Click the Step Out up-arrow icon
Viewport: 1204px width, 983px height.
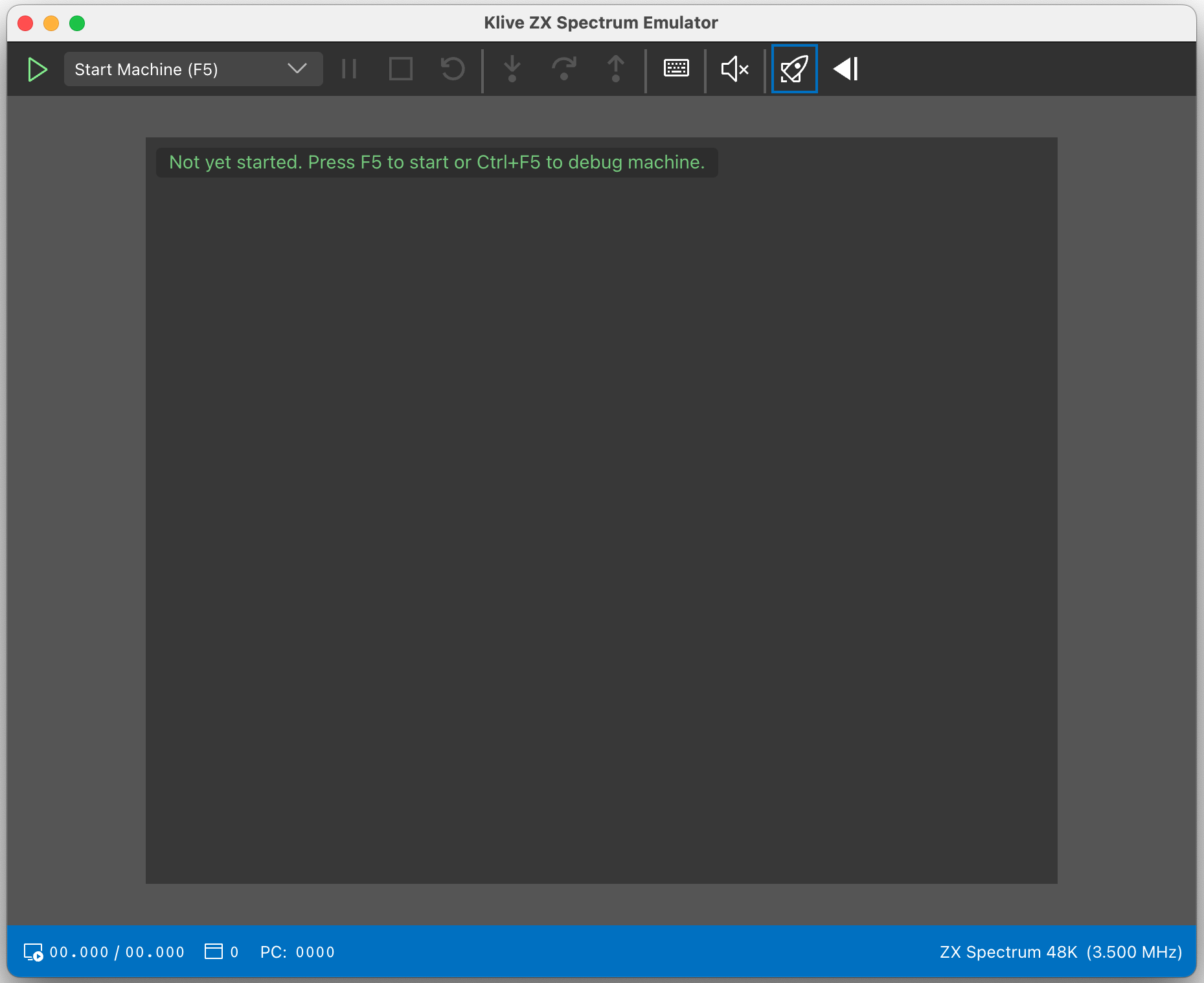[616, 69]
